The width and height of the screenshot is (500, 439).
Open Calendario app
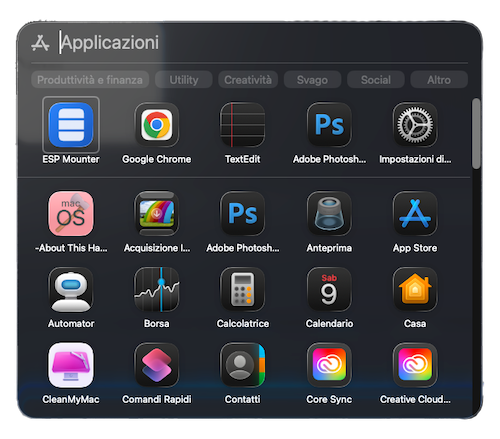point(329,289)
